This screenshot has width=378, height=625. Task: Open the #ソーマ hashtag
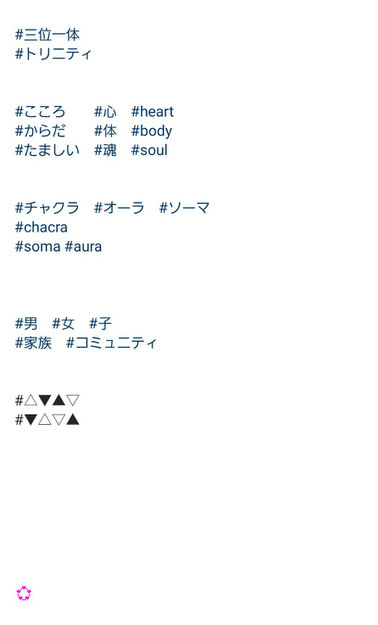click(x=184, y=208)
